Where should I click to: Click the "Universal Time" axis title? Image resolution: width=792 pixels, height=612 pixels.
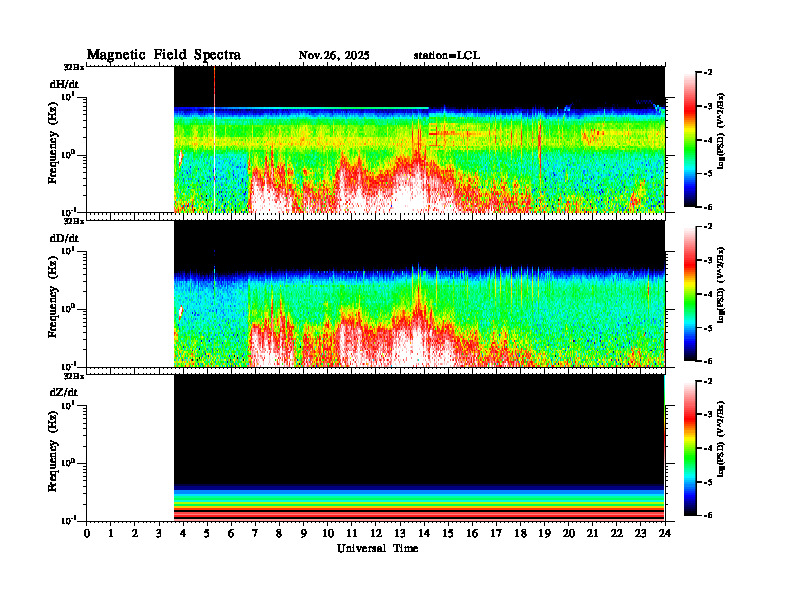[377, 548]
